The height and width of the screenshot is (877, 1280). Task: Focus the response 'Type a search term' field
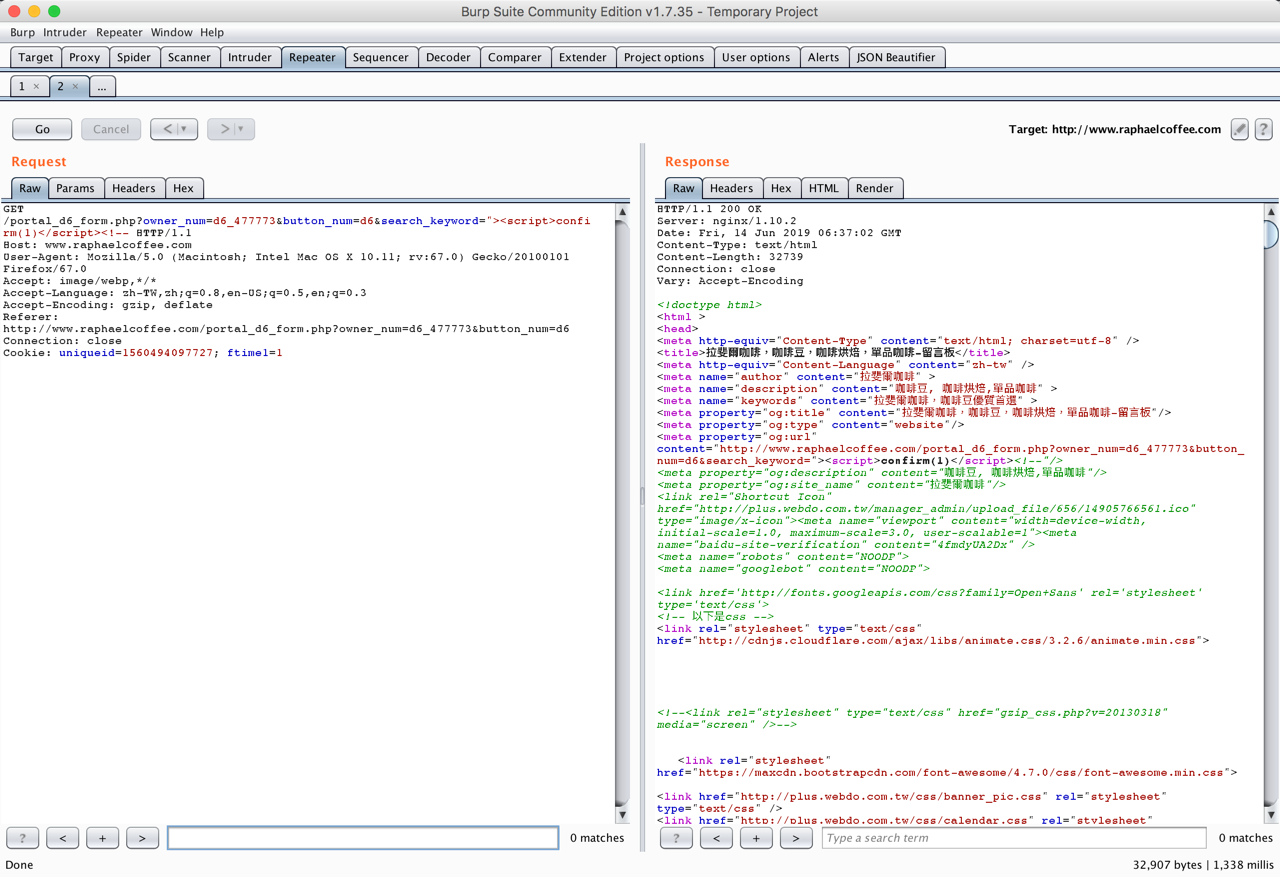(1014, 838)
